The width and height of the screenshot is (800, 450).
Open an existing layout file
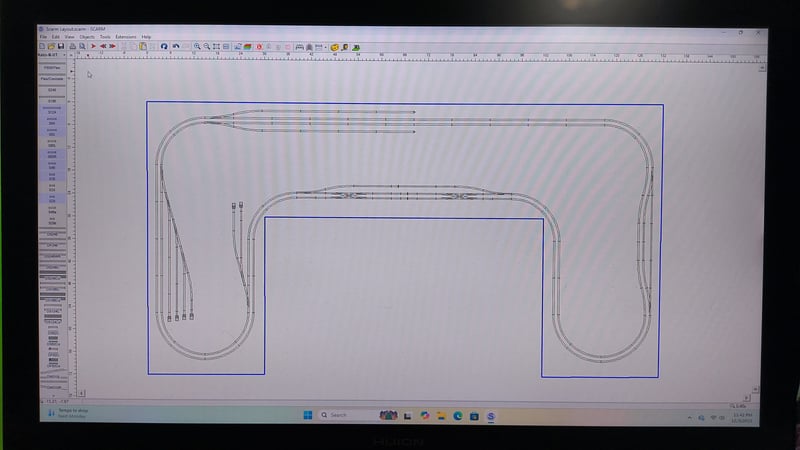52,46
